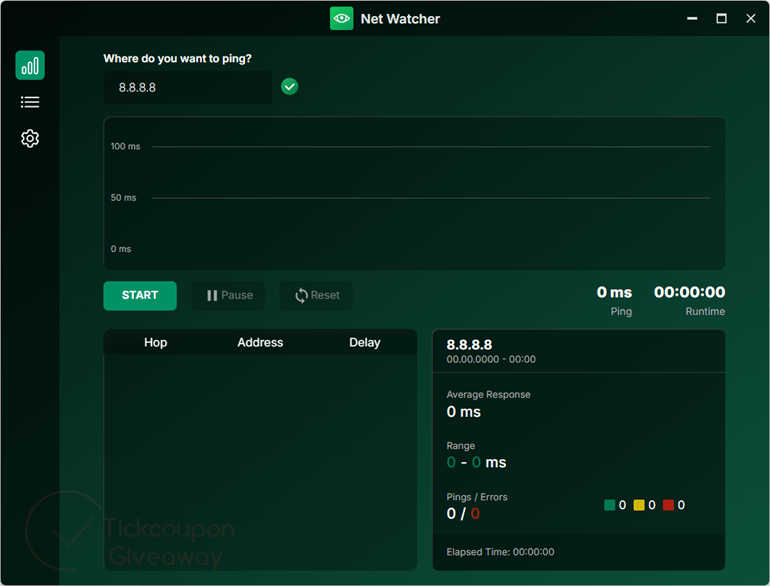Open the ping statistics chart view
The width and height of the screenshot is (770, 586).
[30, 65]
